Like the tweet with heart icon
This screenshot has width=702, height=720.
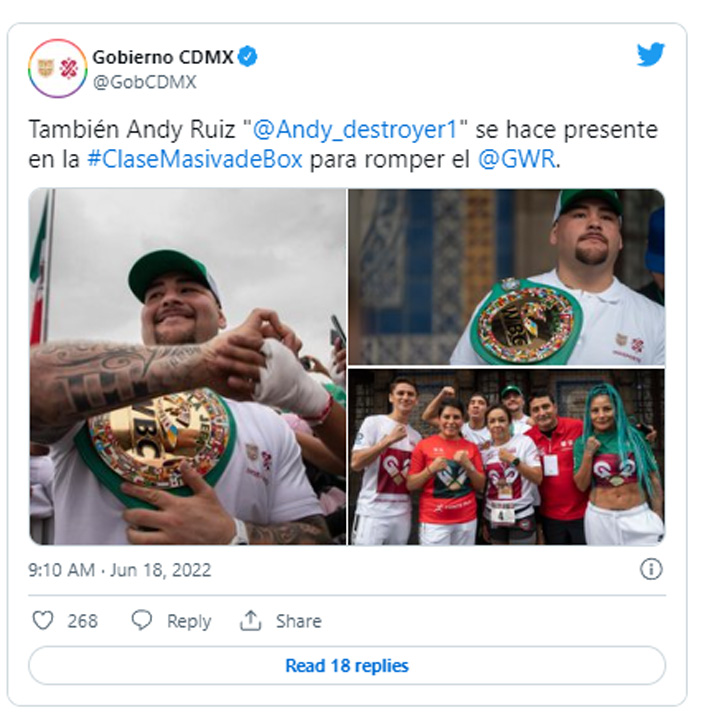click(x=43, y=620)
